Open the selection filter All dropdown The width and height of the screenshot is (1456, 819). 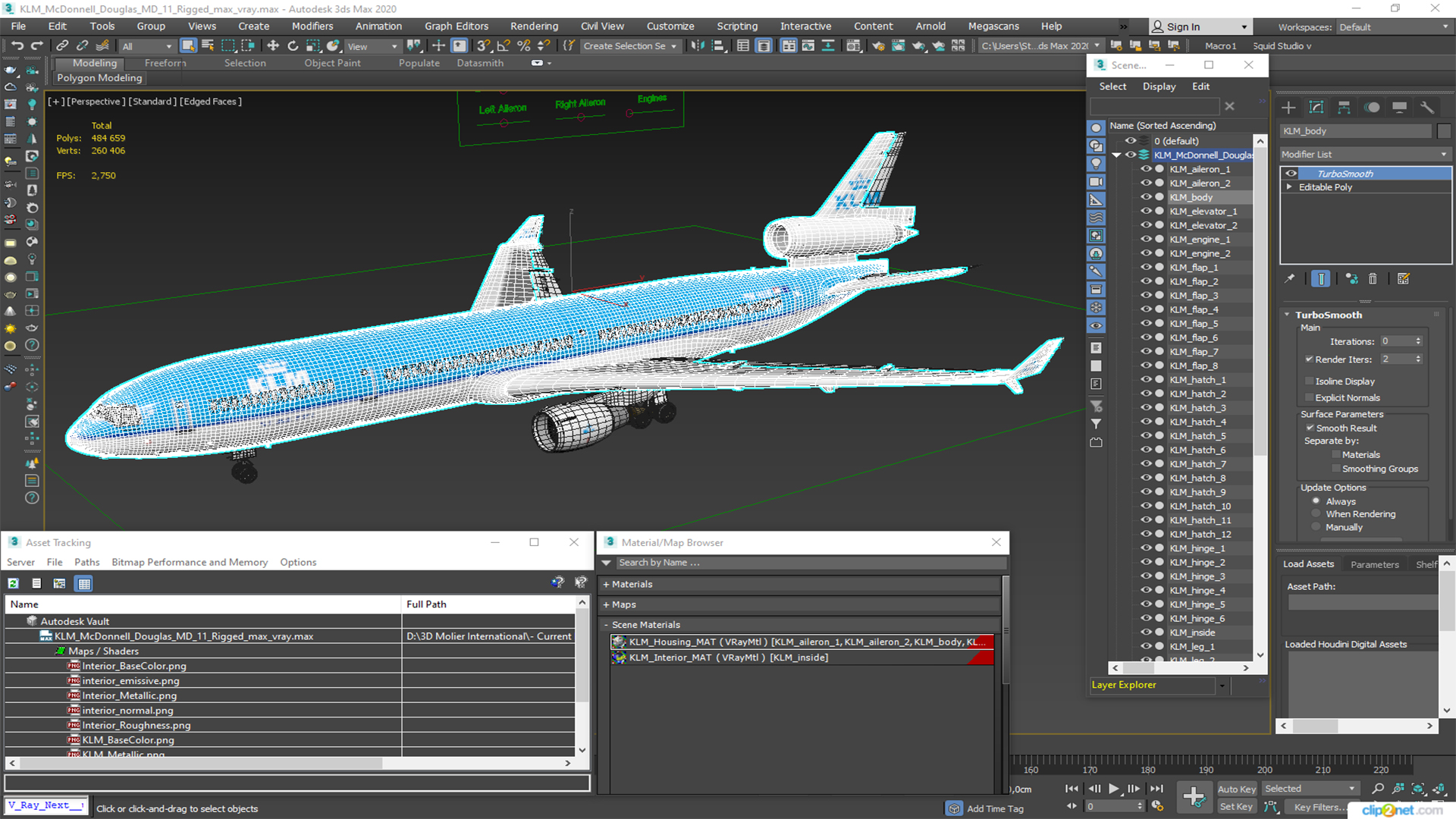pos(147,46)
